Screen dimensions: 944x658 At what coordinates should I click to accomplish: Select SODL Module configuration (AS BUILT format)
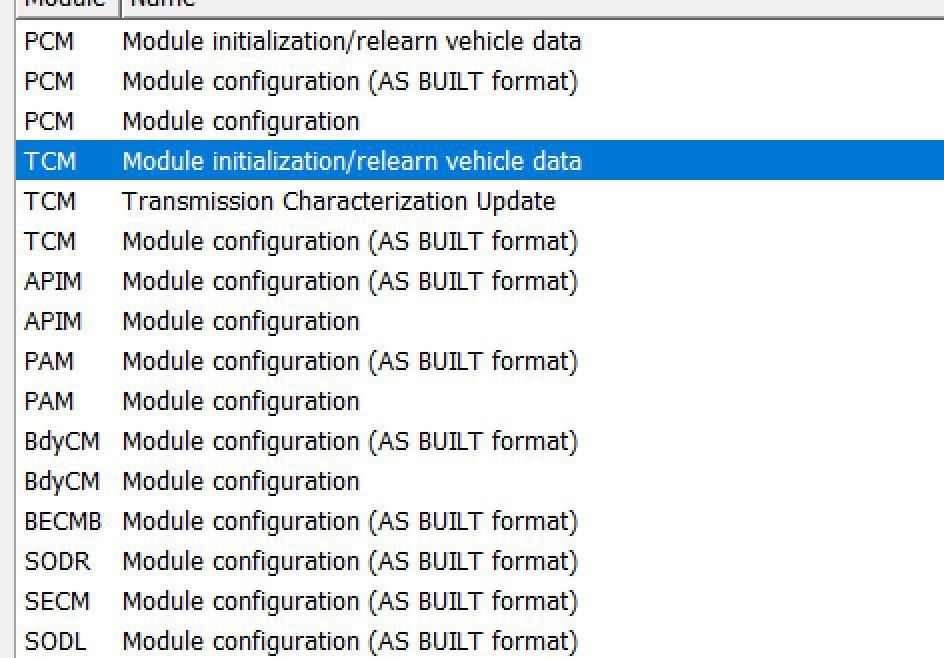pos(300,641)
